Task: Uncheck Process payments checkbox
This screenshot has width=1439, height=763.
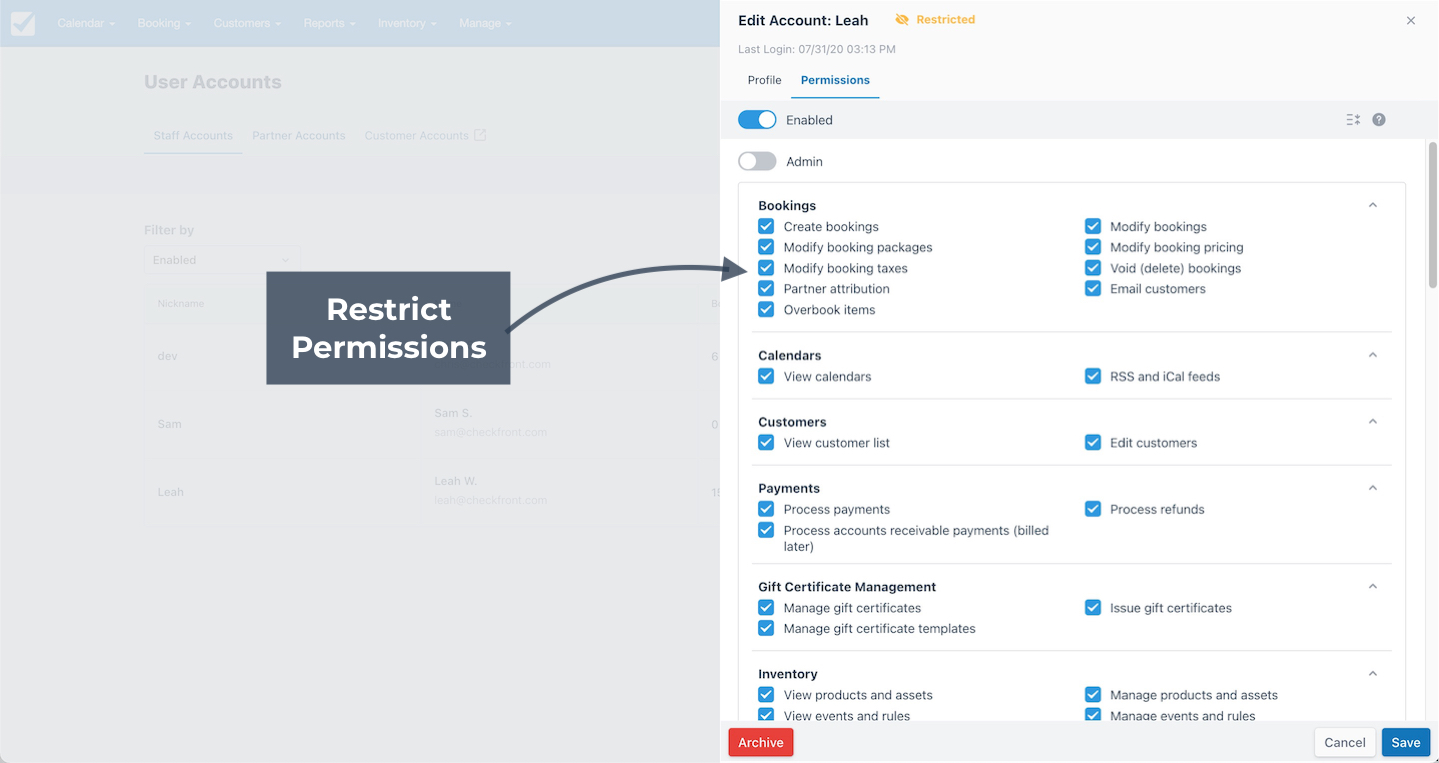Action: (x=766, y=509)
